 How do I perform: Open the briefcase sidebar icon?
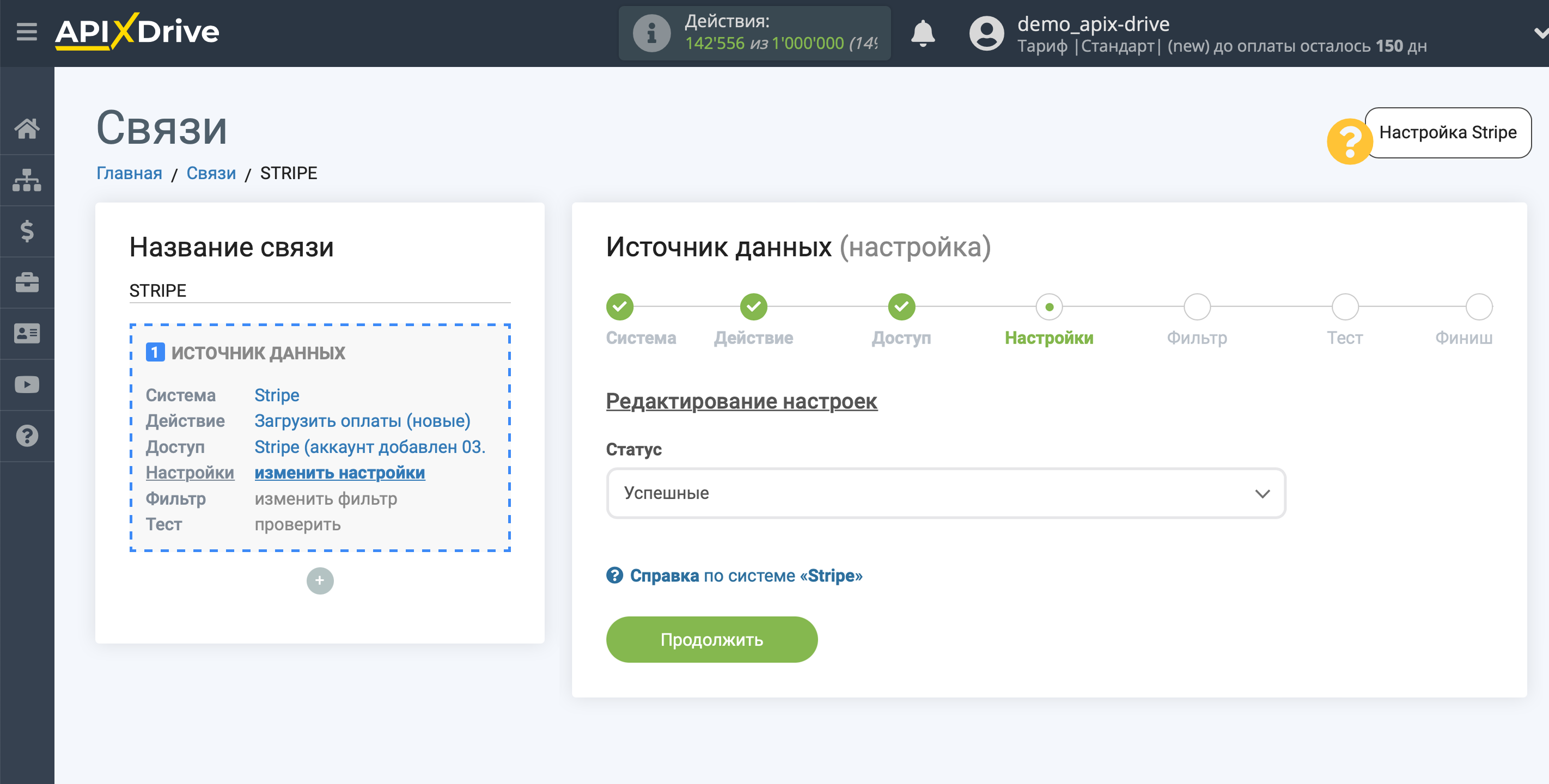pos(27,282)
